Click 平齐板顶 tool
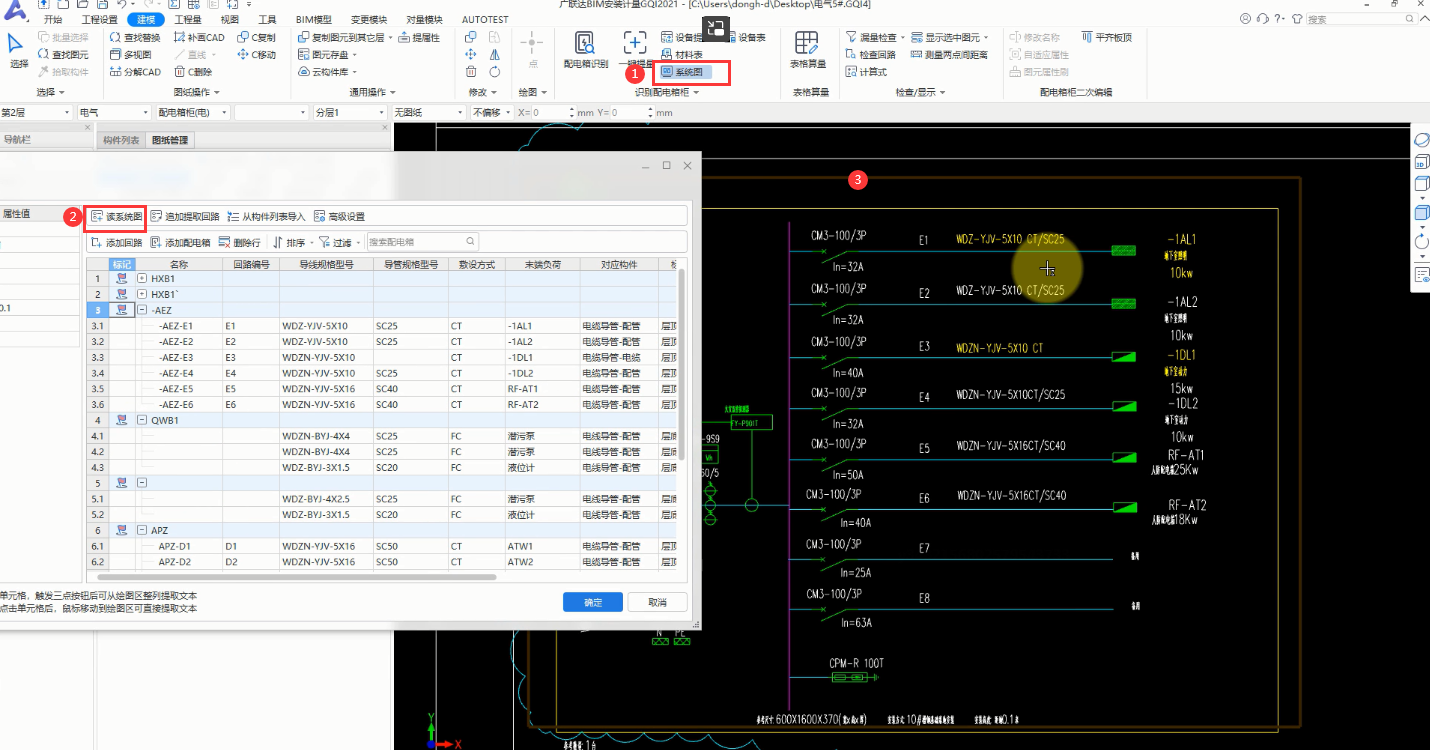1430x750 pixels. click(1105, 37)
